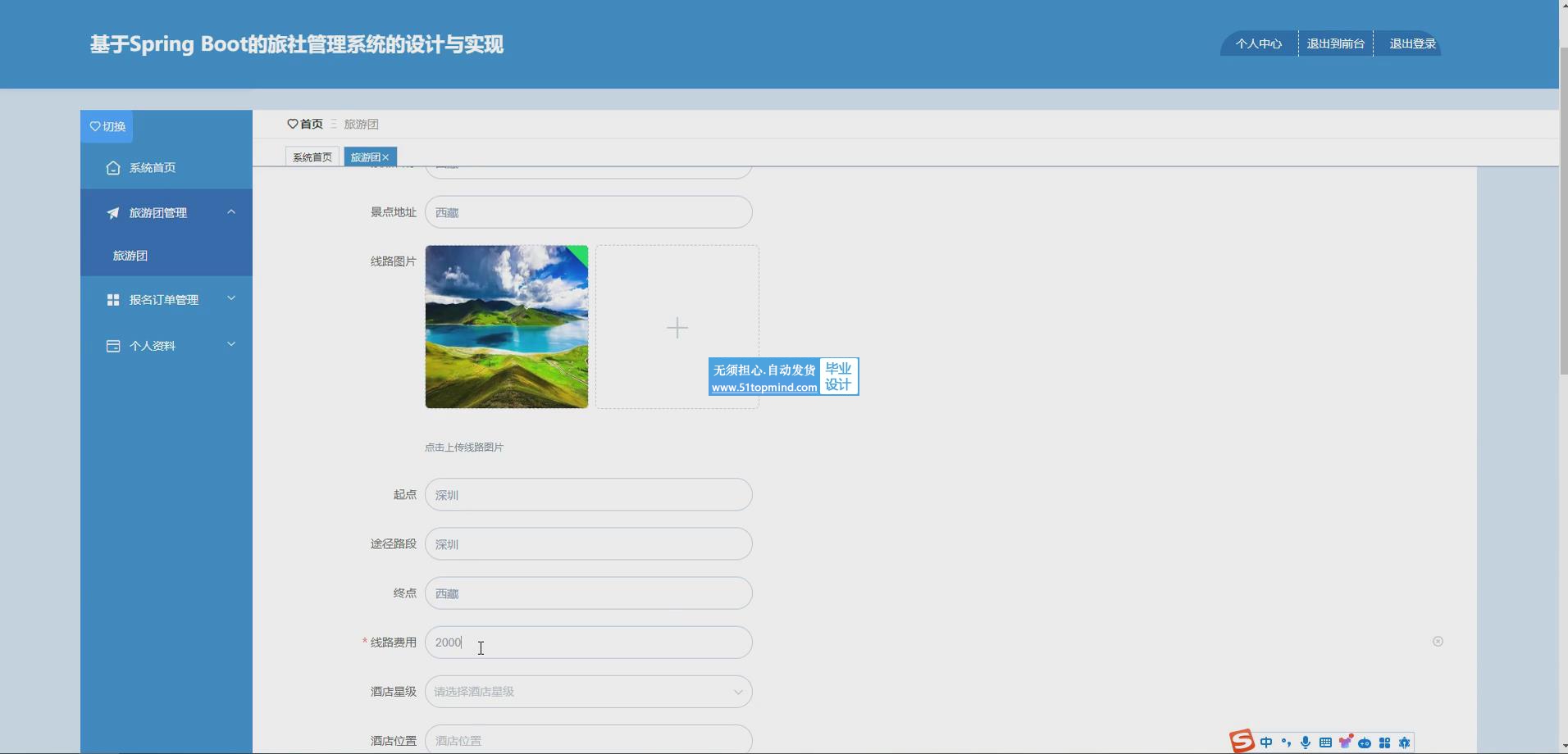1568x754 pixels.
Task: Click the home icon beside 系统首页
Action: 113,167
